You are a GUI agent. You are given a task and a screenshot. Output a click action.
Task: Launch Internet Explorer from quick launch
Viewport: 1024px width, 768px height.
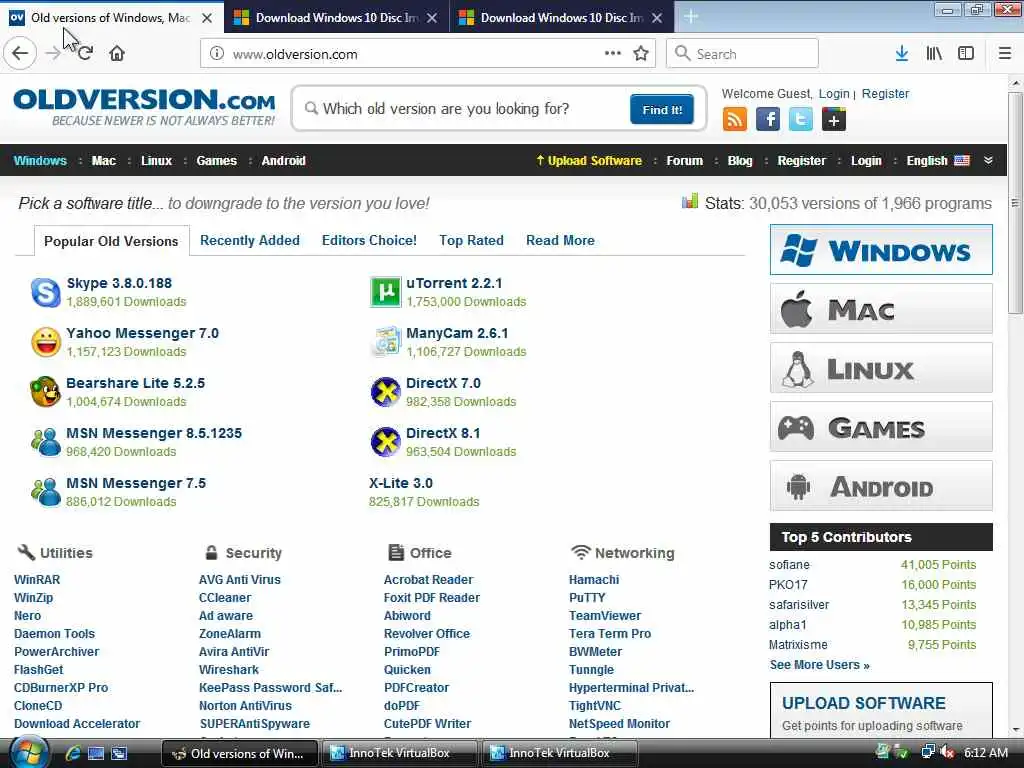[x=72, y=753]
